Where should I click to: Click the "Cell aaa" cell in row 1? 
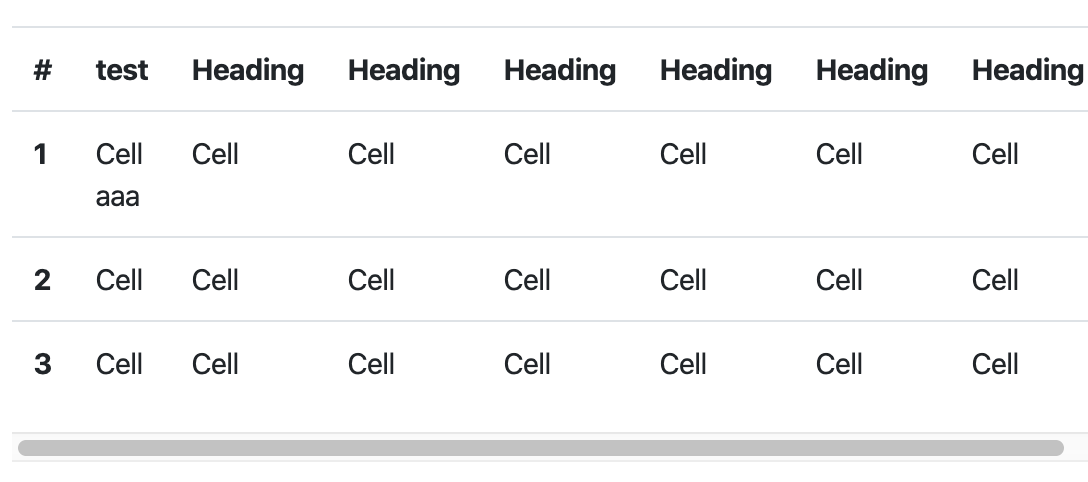tap(119, 175)
